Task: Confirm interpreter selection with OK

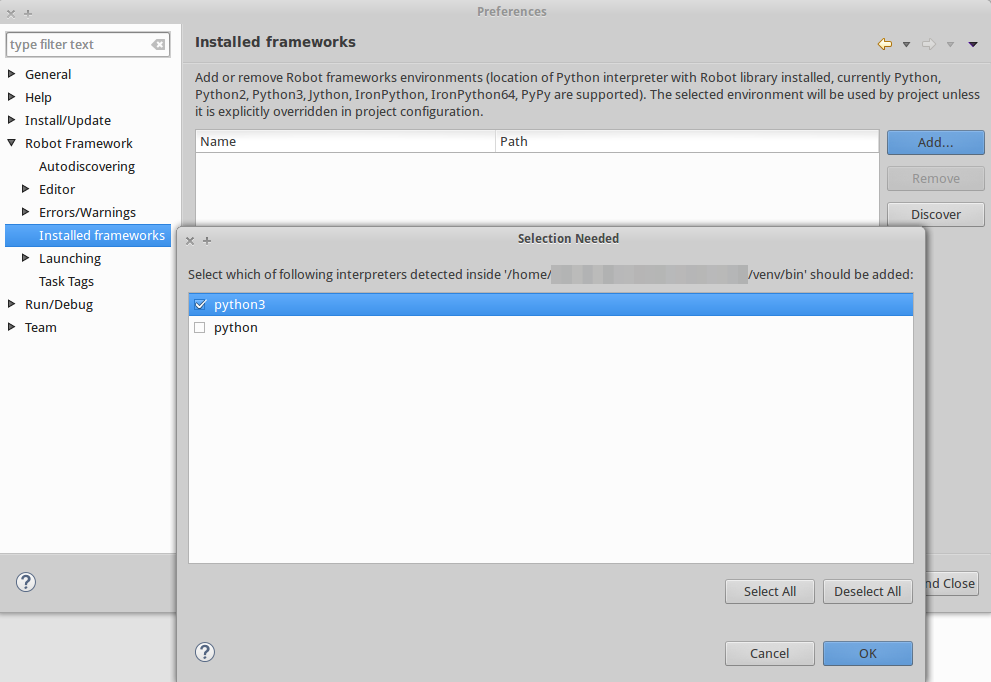Action: (867, 653)
